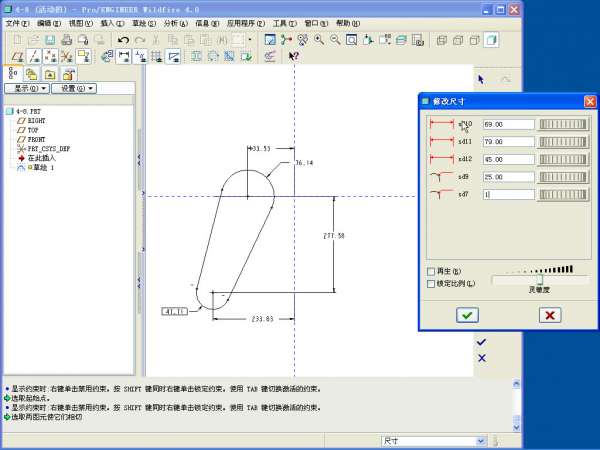Click the sd10 value field 69.00
The image size is (600, 450).
point(509,124)
